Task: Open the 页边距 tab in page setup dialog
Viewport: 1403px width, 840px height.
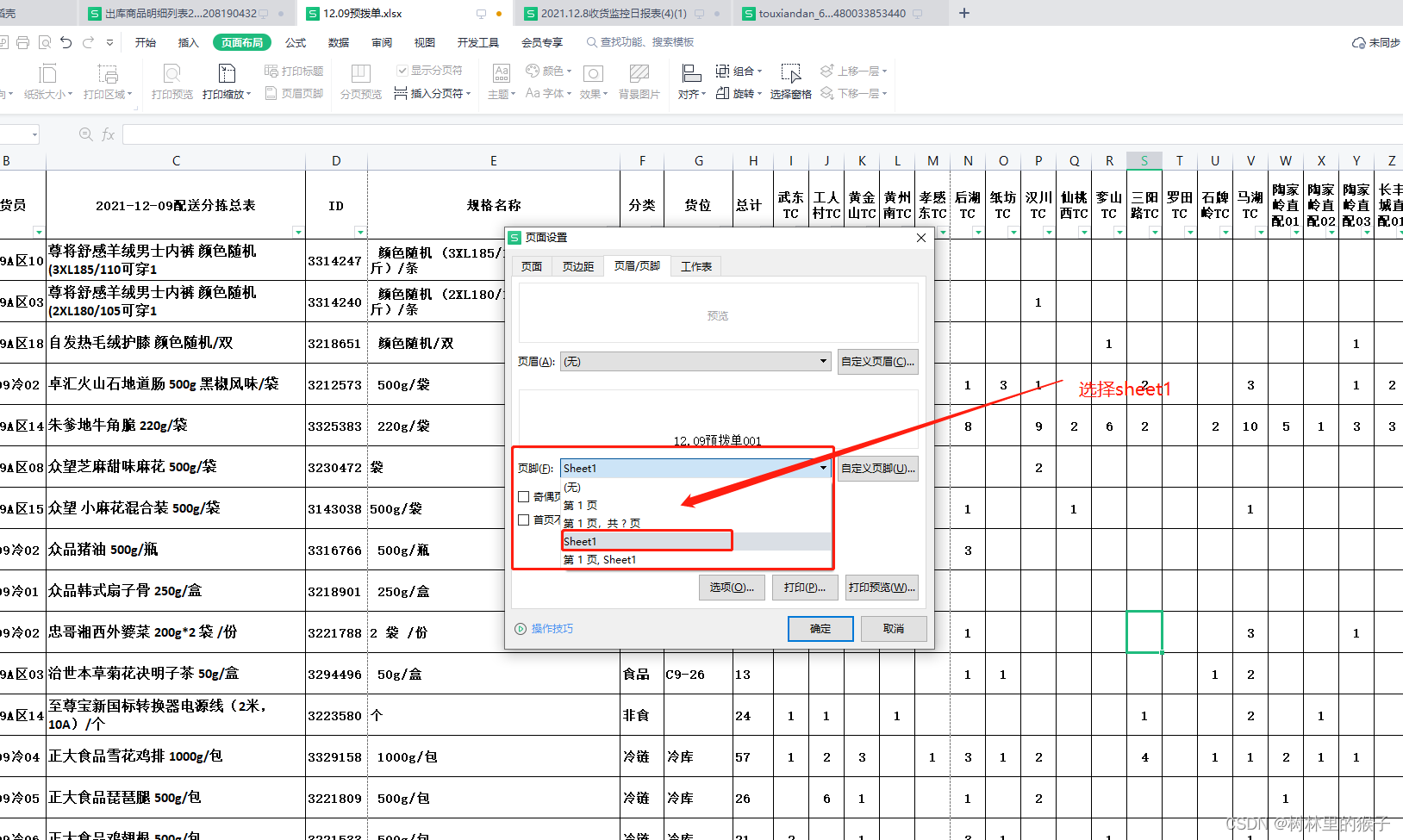Action: click(x=578, y=266)
